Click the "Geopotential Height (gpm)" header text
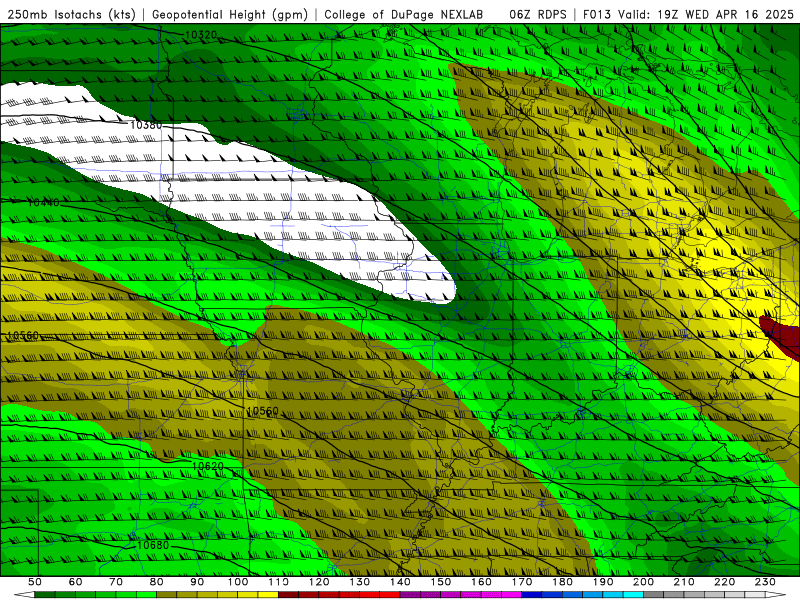The height and width of the screenshot is (600, 800). click(x=230, y=15)
